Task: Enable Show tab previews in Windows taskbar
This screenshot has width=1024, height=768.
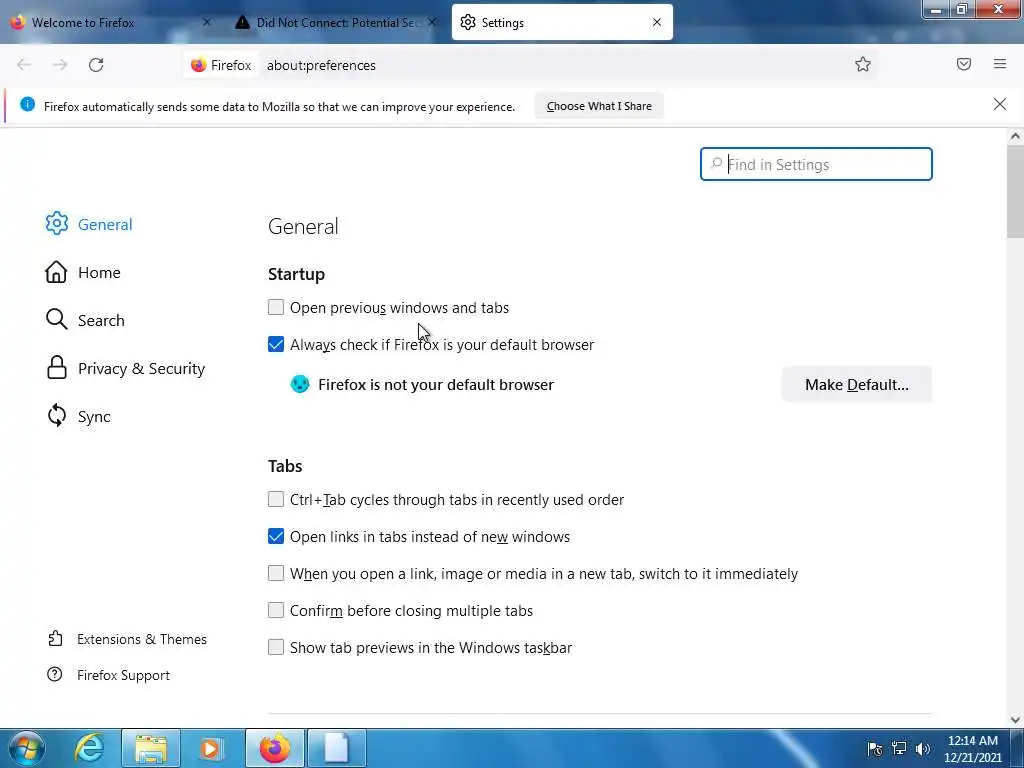Action: tap(276, 647)
